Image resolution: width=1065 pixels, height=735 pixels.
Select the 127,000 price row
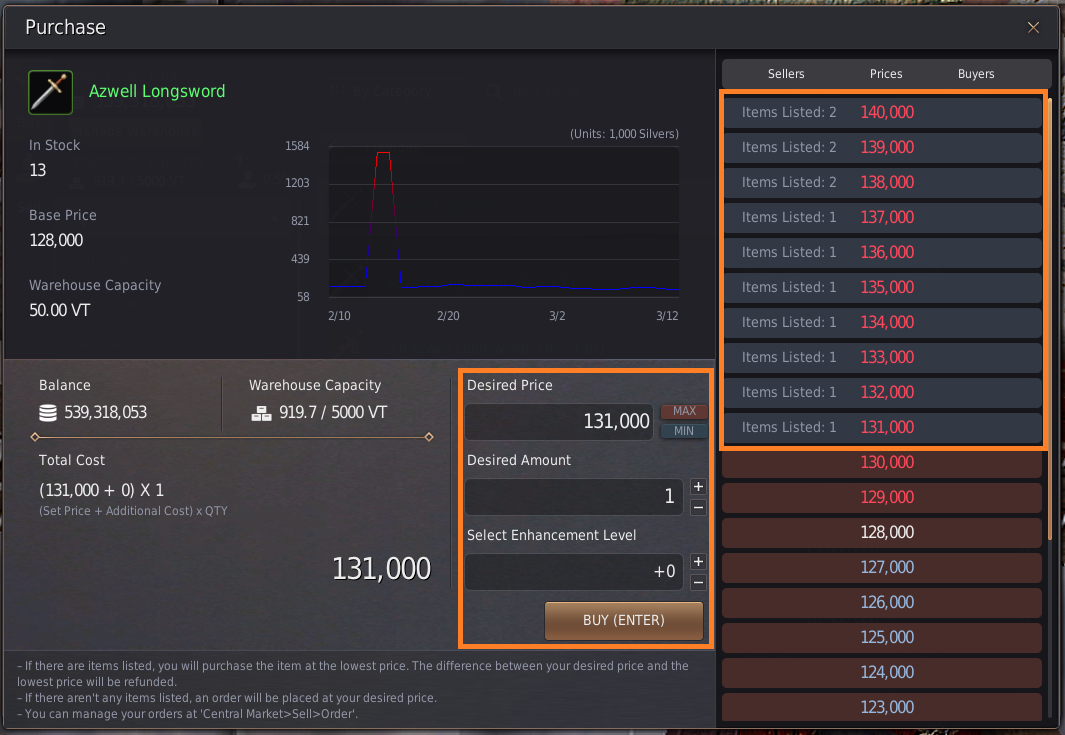882,567
